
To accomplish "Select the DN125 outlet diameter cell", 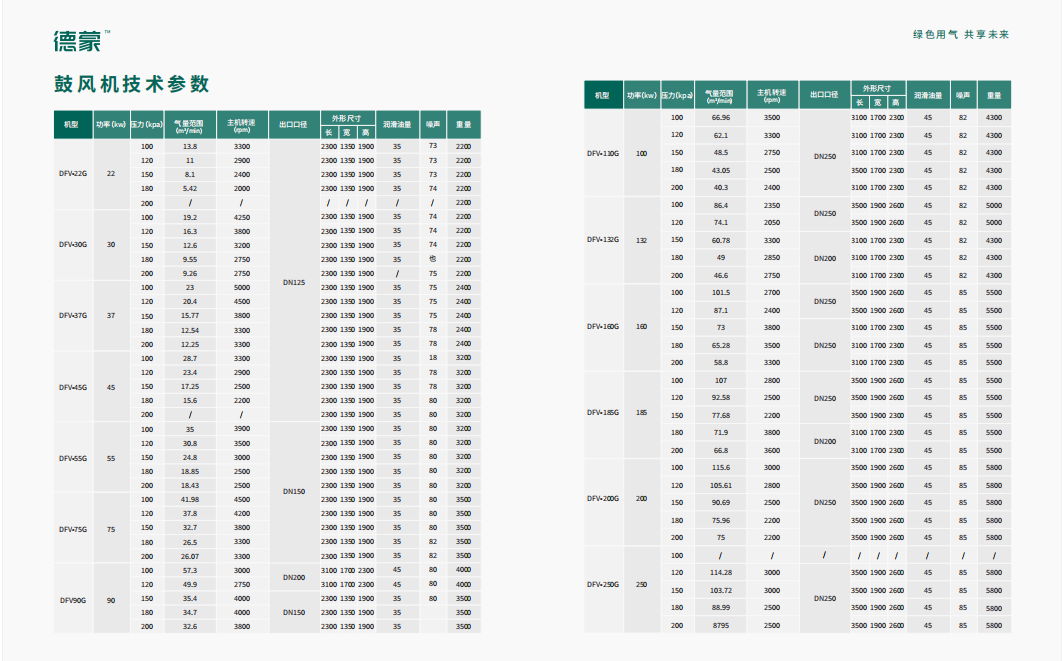I will click(x=294, y=282).
